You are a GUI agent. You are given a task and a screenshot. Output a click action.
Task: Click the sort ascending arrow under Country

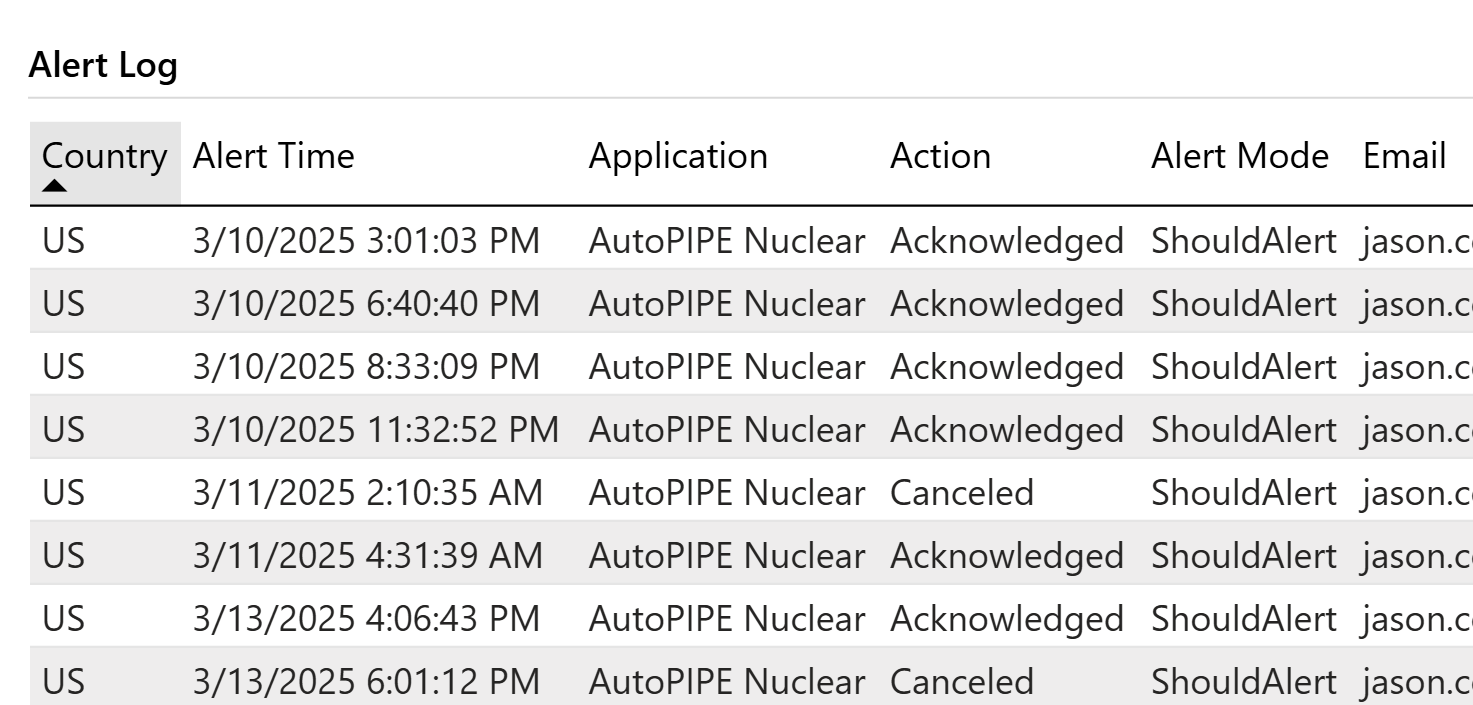pos(55,185)
